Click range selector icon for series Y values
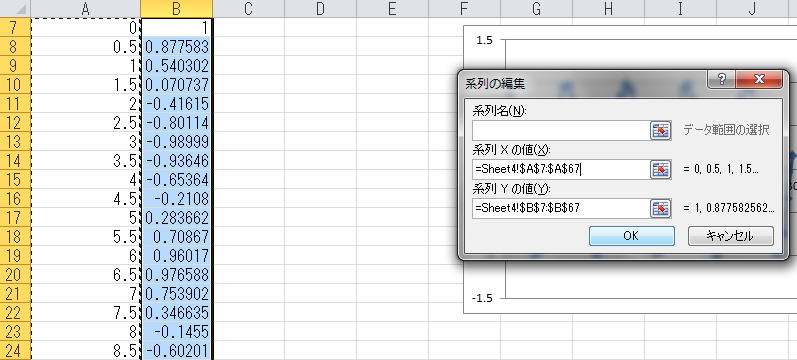 tap(661, 207)
